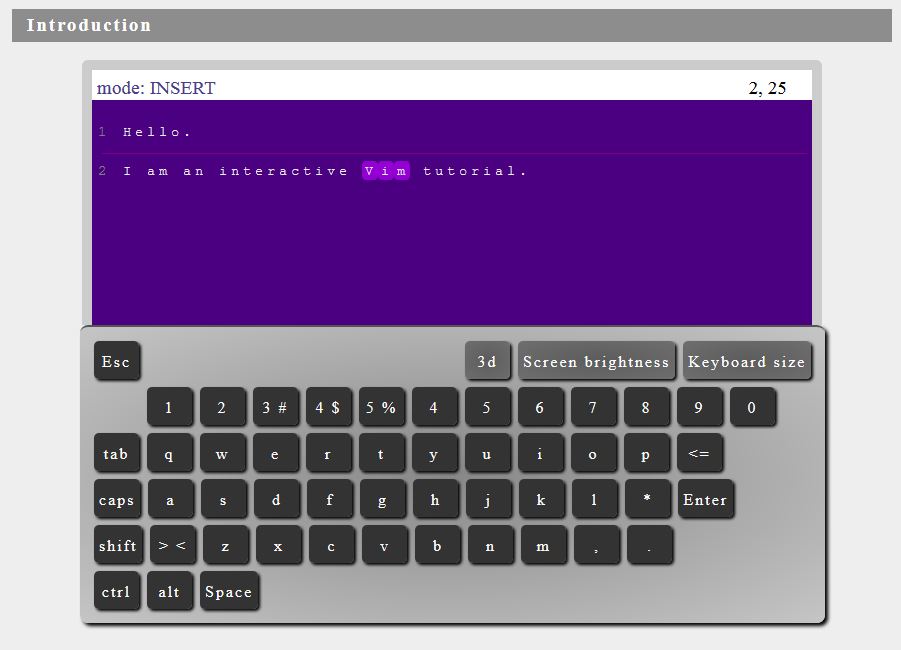Click the tab key
This screenshot has height=650, width=901.
(117, 453)
